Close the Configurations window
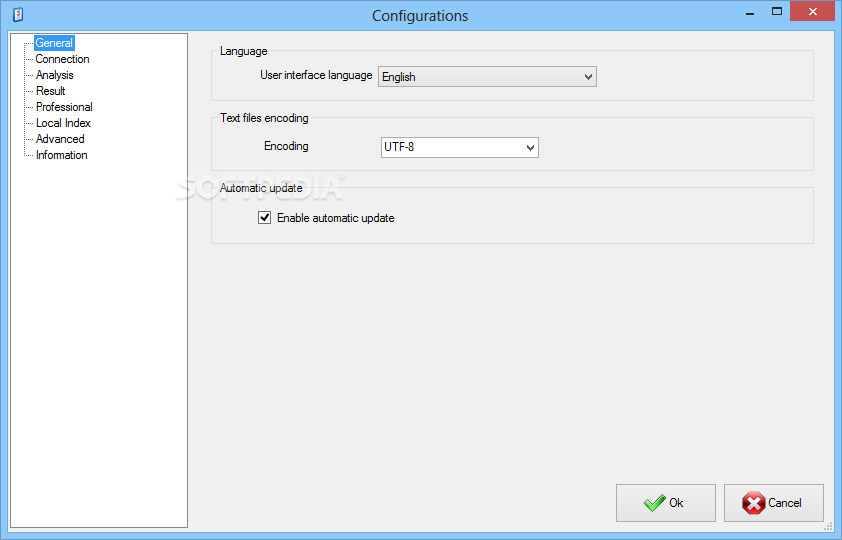 (812, 11)
